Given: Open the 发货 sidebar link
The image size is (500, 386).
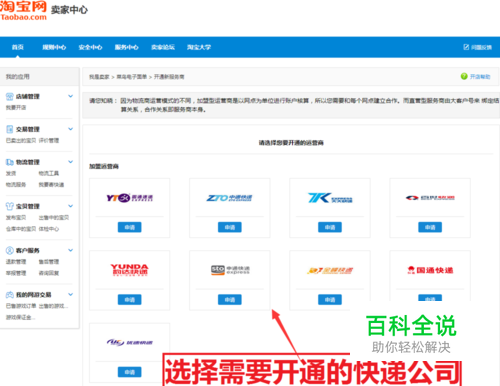Looking at the screenshot, I should coord(11,173).
